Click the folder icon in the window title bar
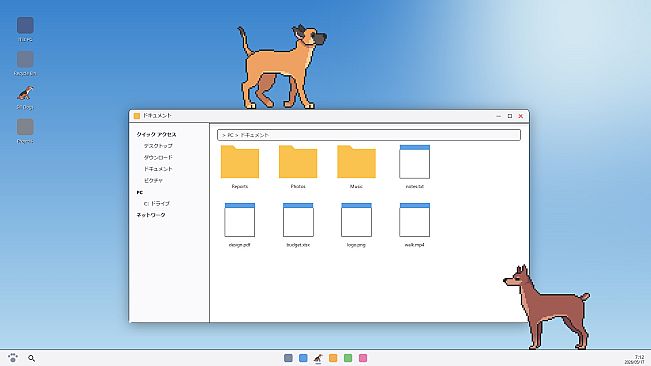 [137, 116]
